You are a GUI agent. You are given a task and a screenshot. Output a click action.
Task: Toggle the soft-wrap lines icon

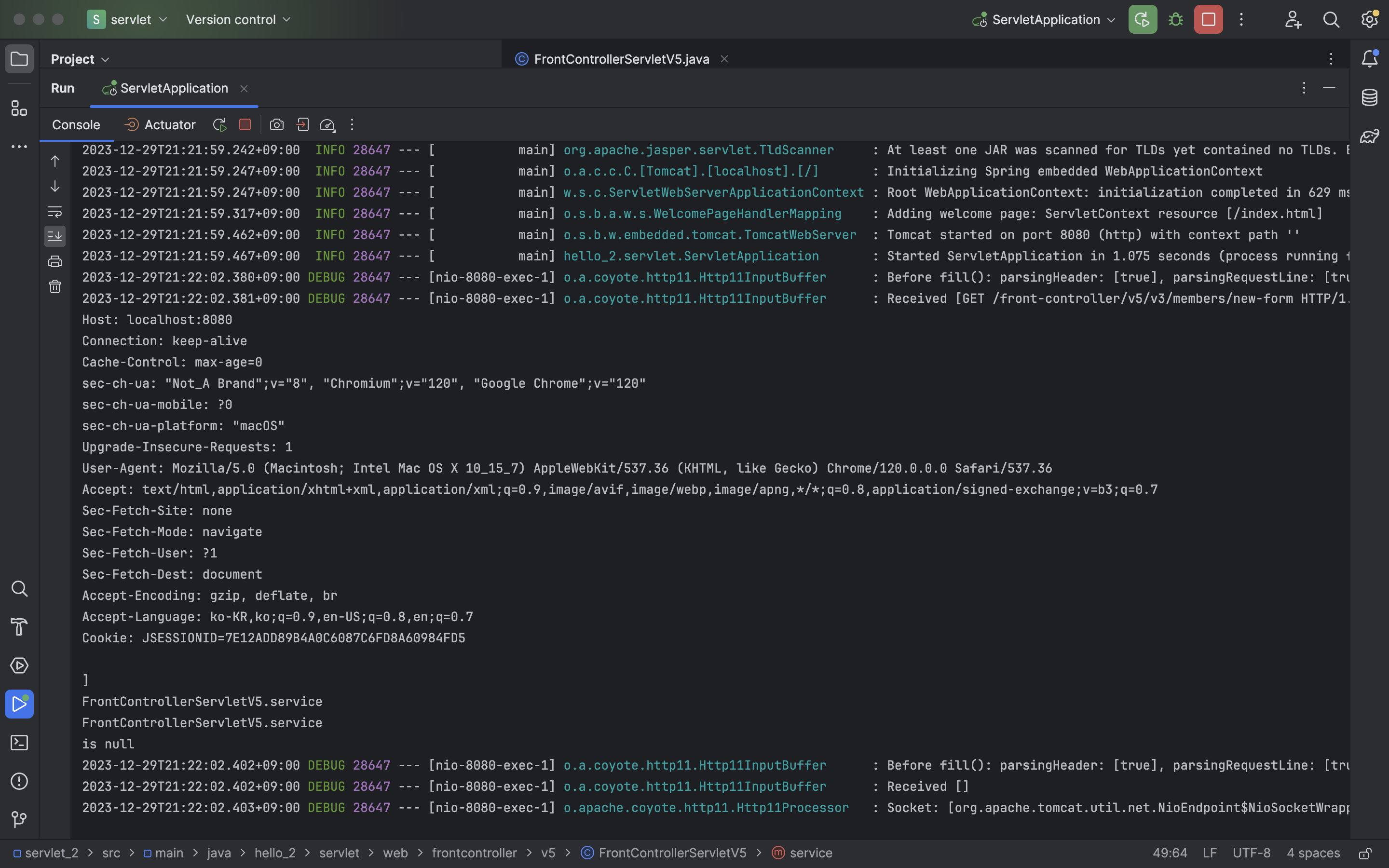53,213
